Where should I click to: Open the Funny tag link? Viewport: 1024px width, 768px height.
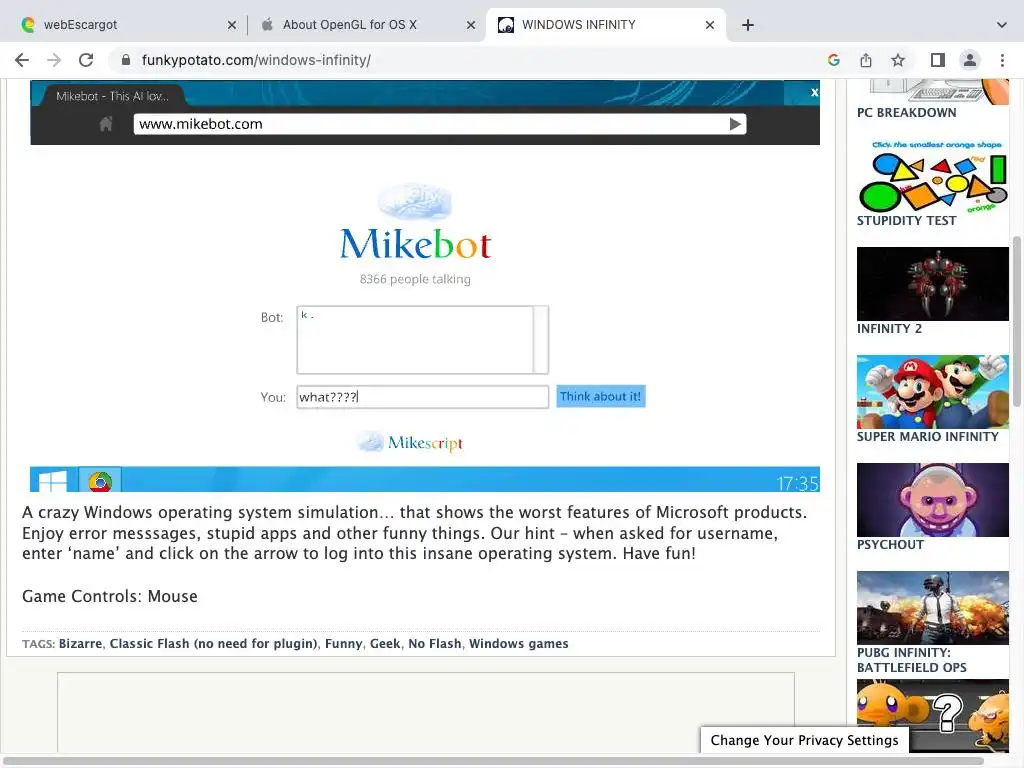344,643
